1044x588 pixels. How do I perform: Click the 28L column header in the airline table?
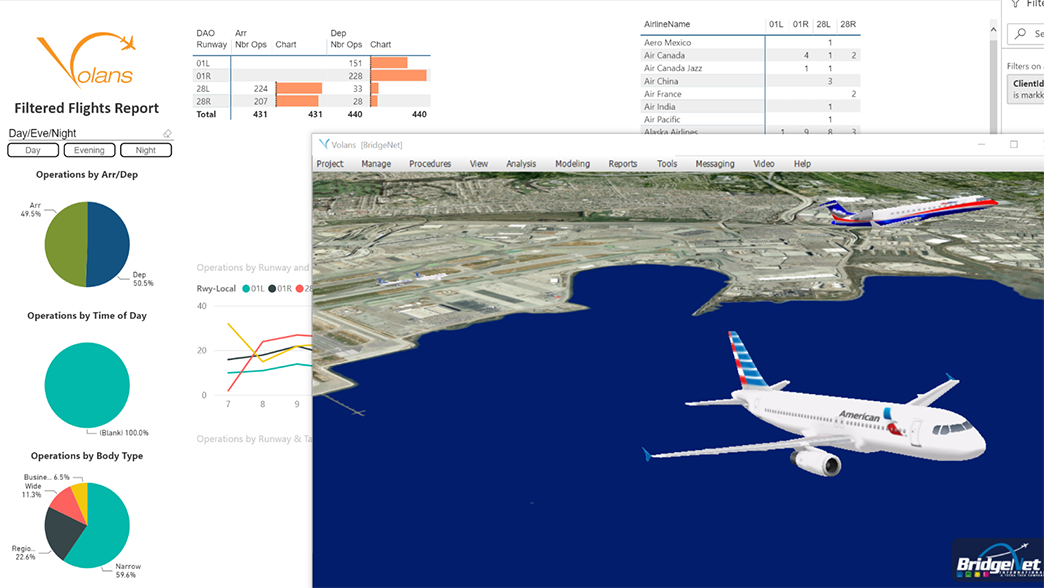point(824,24)
